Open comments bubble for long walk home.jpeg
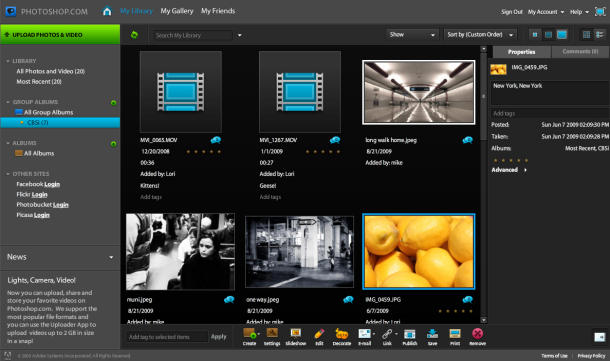 [468, 140]
